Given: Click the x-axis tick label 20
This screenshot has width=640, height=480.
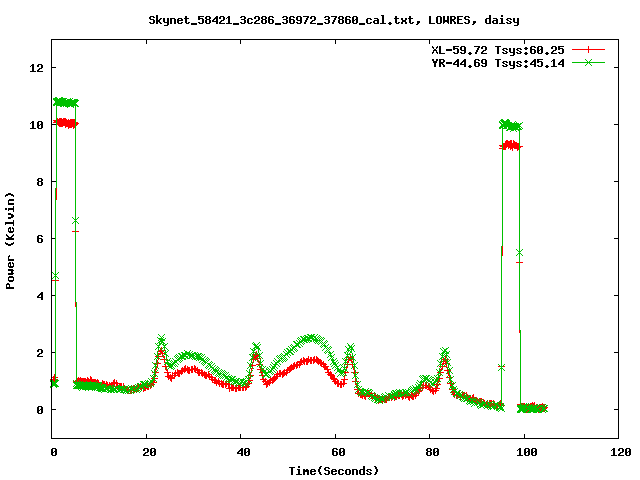Looking at the screenshot, I should (x=149, y=452).
